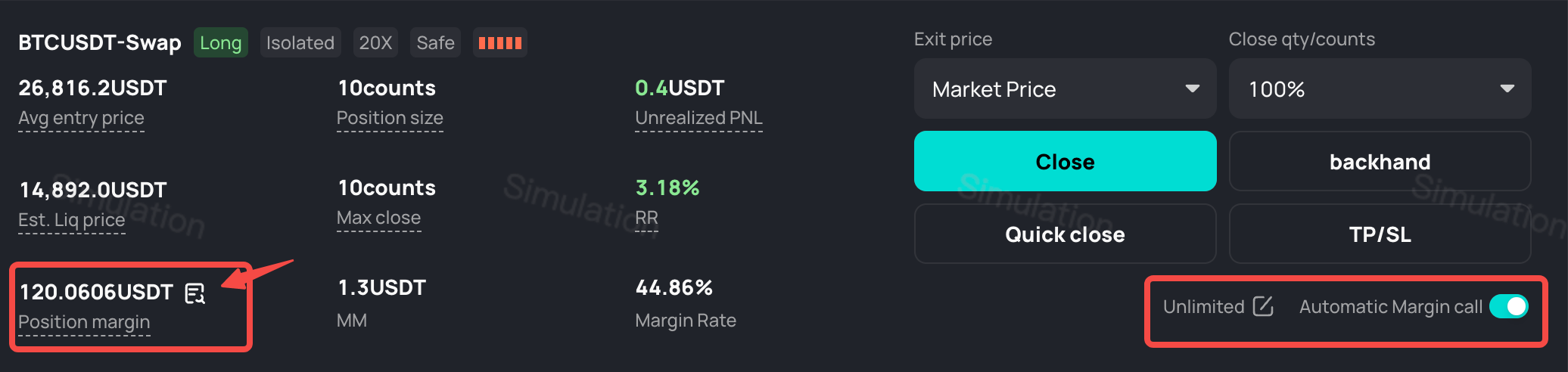Open TP/SL settings
This screenshot has height=372, width=1568.
(x=1380, y=234)
